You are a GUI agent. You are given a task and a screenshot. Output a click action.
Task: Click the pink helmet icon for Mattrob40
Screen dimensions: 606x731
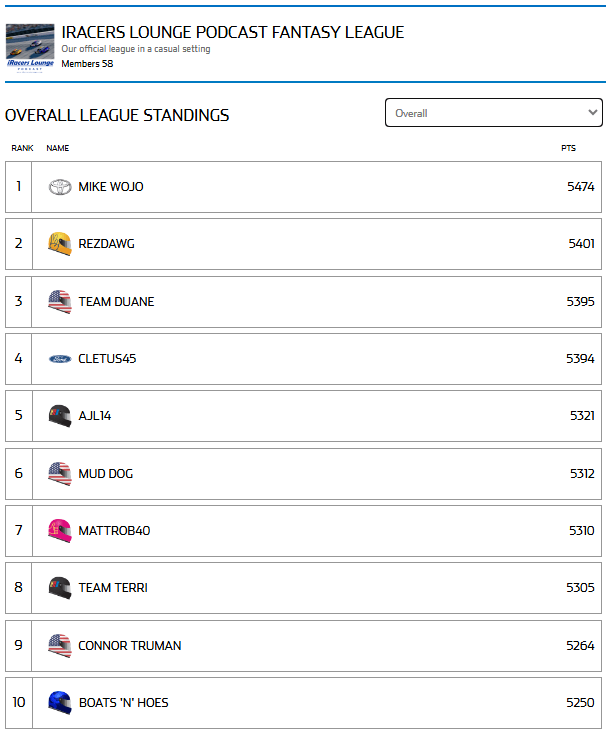pos(60,531)
